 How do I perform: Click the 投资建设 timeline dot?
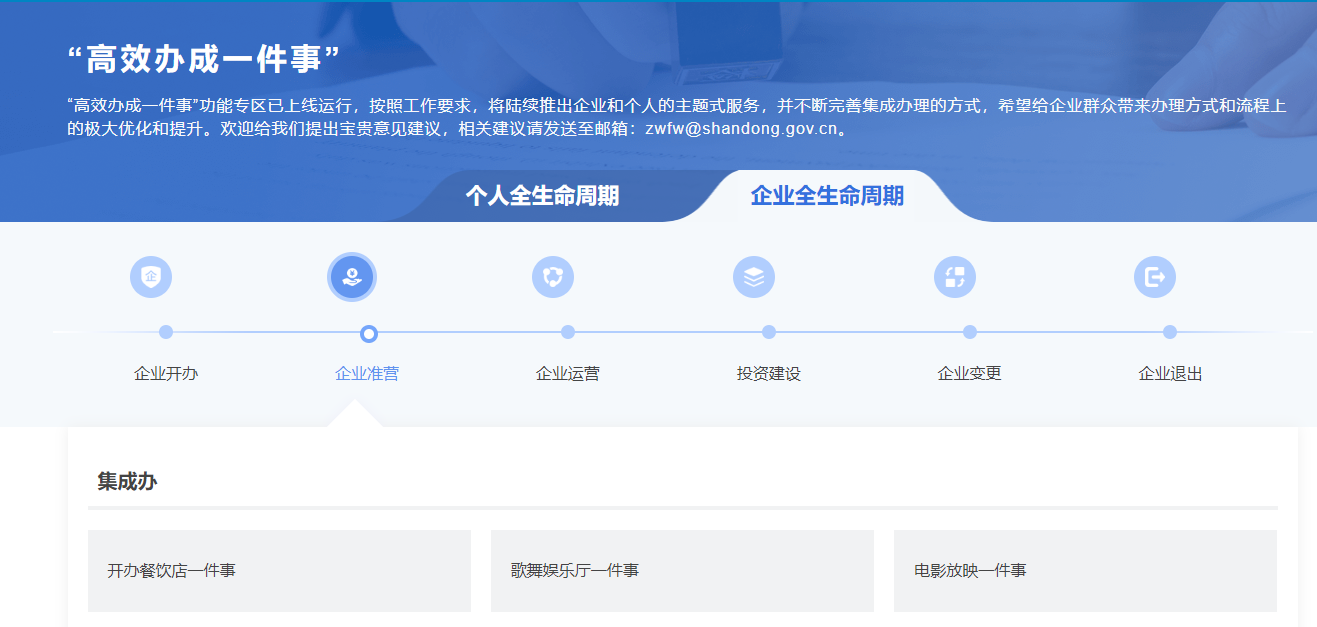(x=769, y=332)
